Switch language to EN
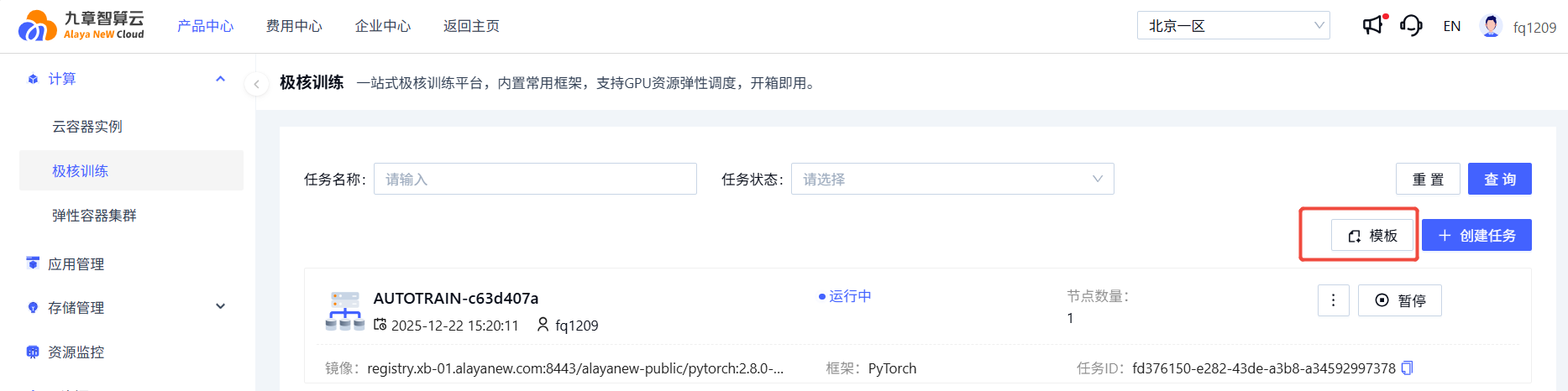Viewport: 1568px width, 391px height. [x=1451, y=26]
